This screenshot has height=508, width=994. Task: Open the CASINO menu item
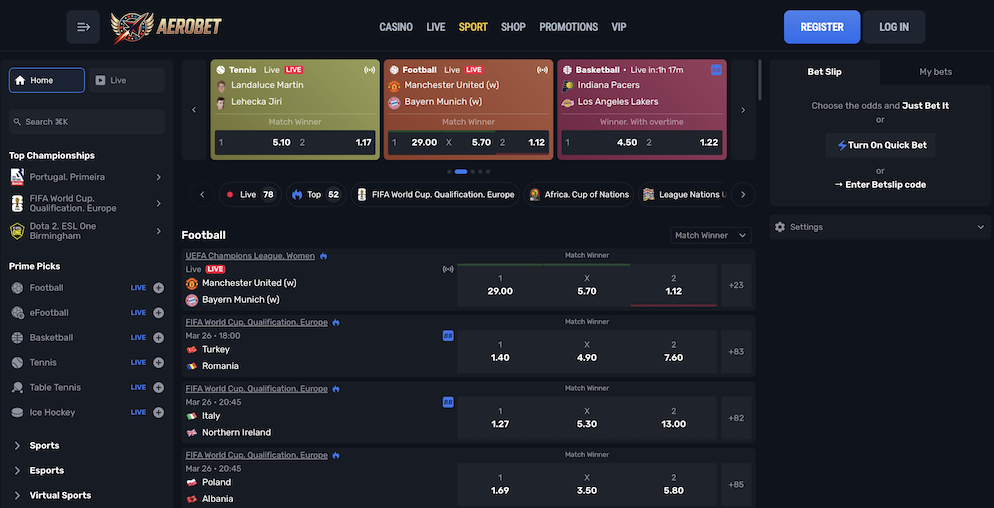pyautogui.click(x=396, y=27)
